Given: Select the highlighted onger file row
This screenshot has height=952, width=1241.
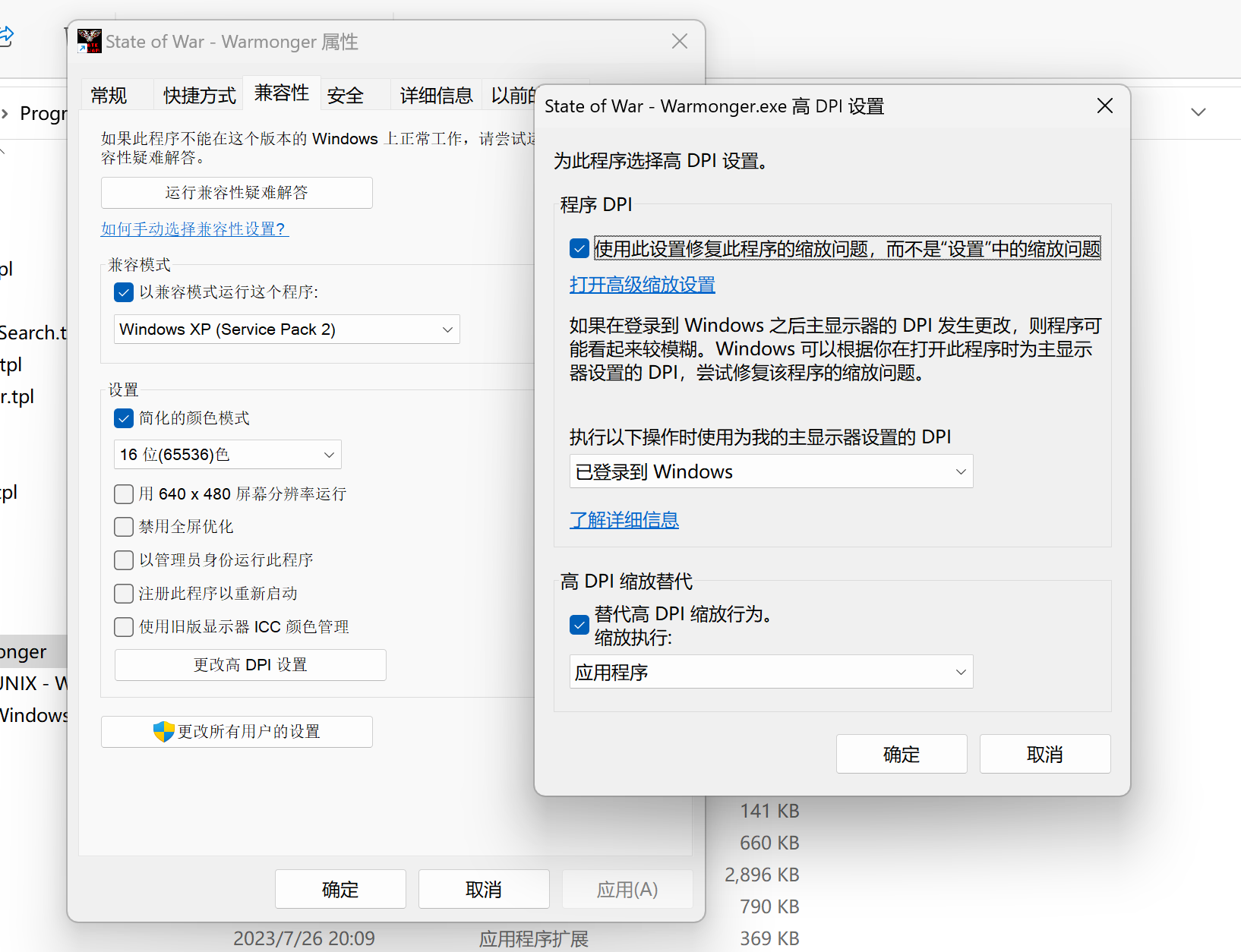Looking at the screenshot, I should pyautogui.click(x=33, y=651).
